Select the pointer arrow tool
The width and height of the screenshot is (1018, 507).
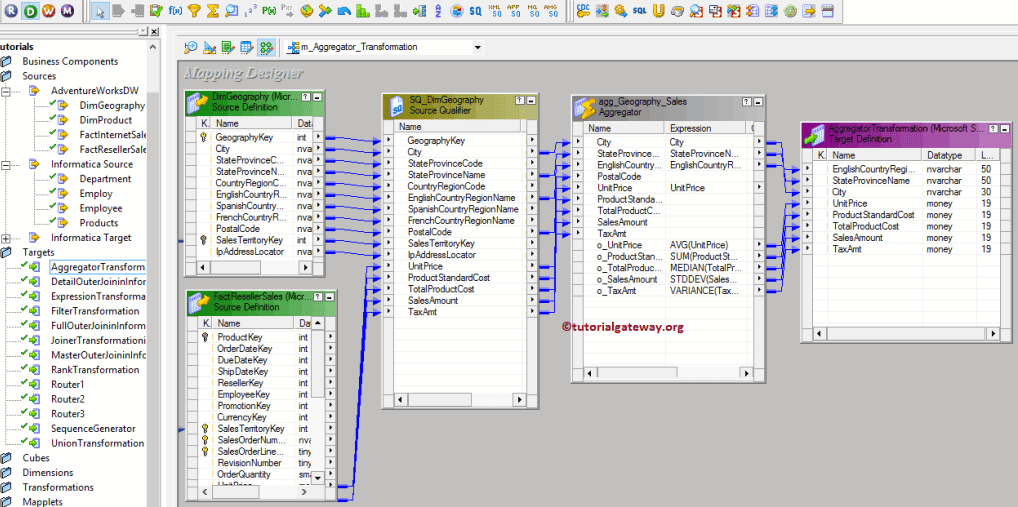[x=99, y=10]
